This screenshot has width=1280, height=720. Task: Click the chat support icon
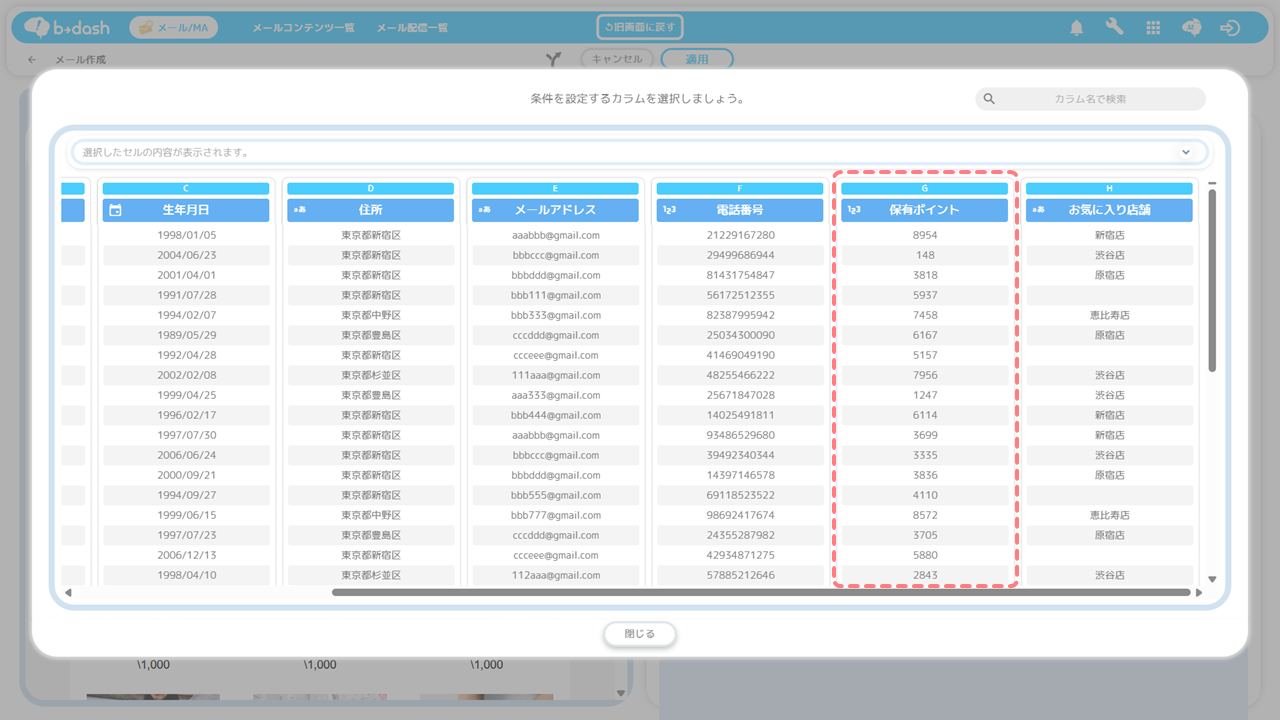(x=1191, y=28)
